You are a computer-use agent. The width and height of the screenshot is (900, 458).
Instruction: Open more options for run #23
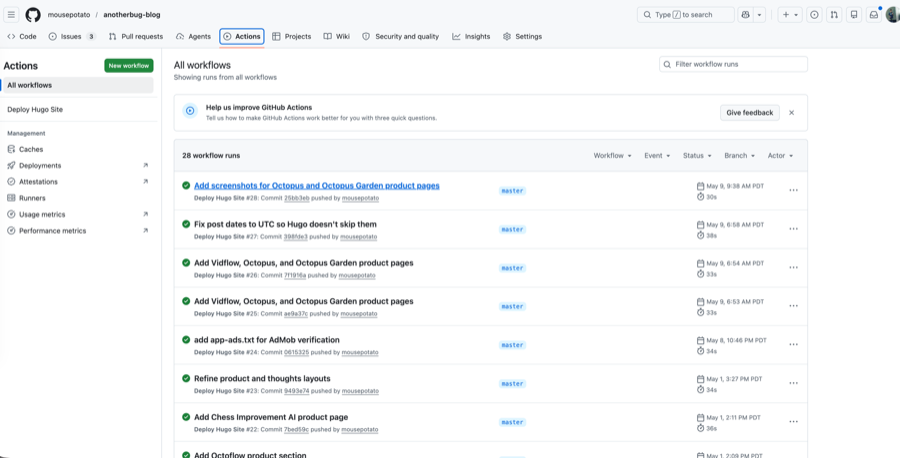(793, 383)
